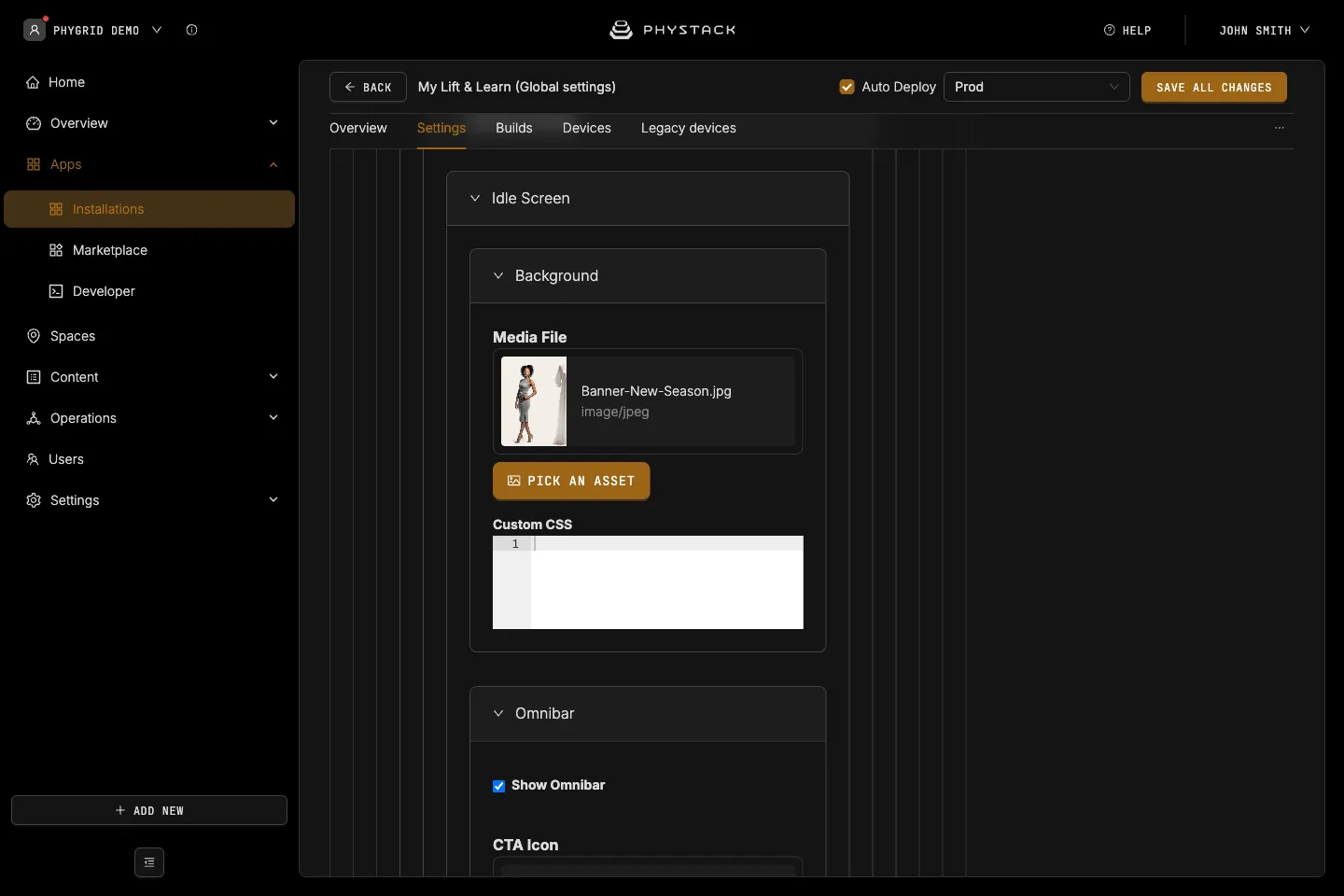Open the three-dot more options menu
Viewport: 1344px width, 896px height.
(x=1280, y=128)
